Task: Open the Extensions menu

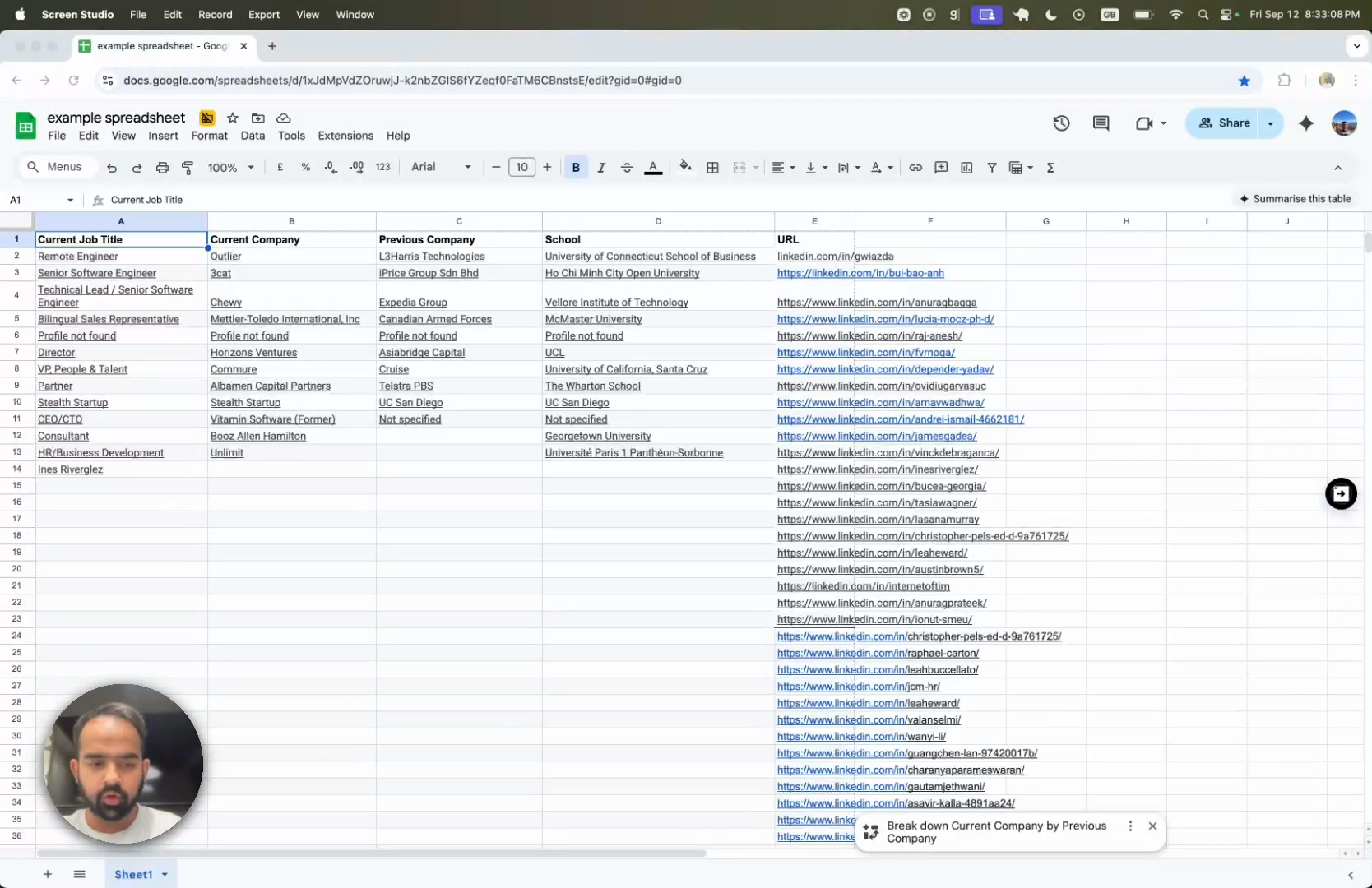Action: coord(345,136)
